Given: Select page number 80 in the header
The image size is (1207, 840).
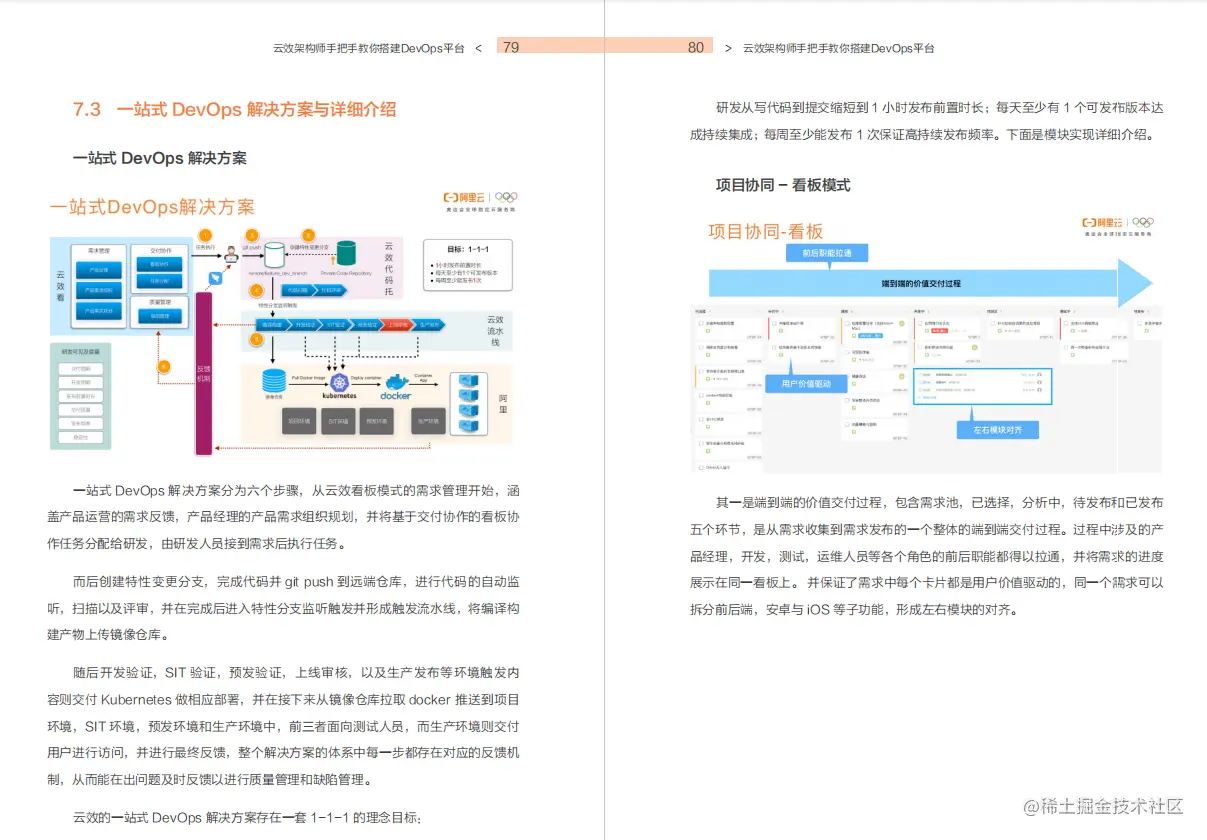Looking at the screenshot, I should 696,47.
